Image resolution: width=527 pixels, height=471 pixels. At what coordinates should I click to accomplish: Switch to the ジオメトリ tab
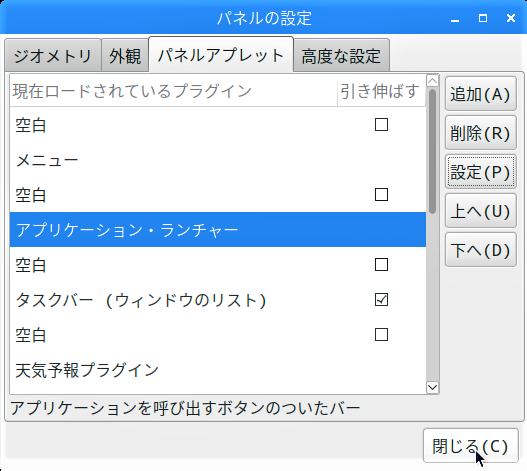(x=53, y=55)
